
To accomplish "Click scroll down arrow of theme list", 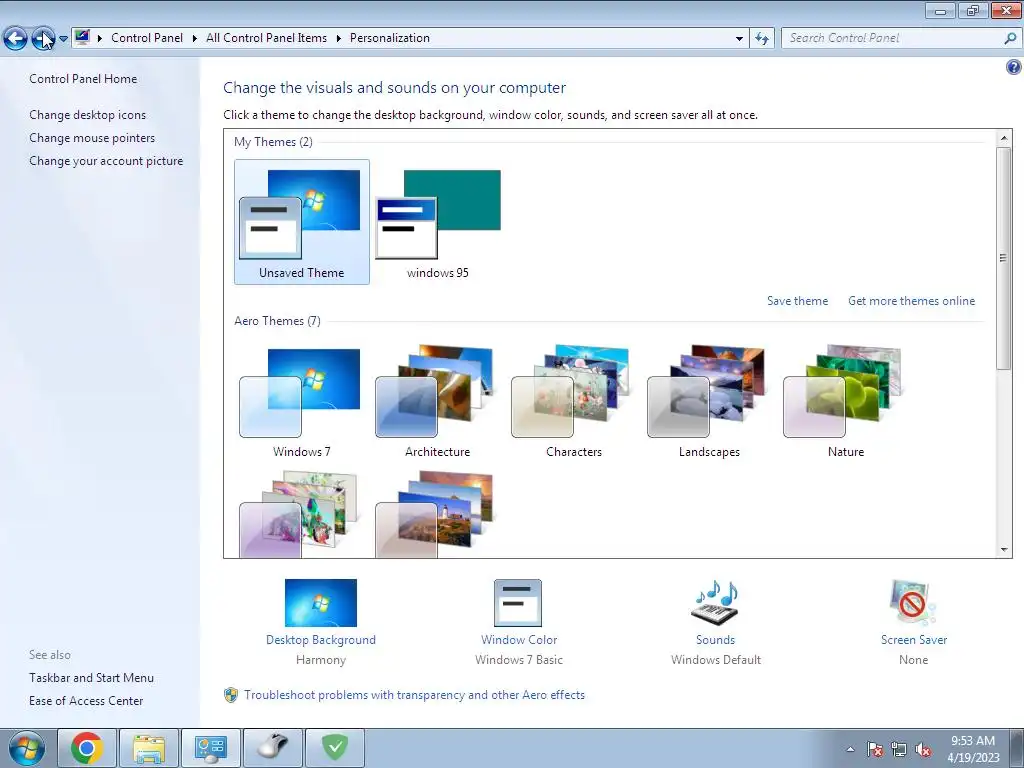I will point(1004,550).
